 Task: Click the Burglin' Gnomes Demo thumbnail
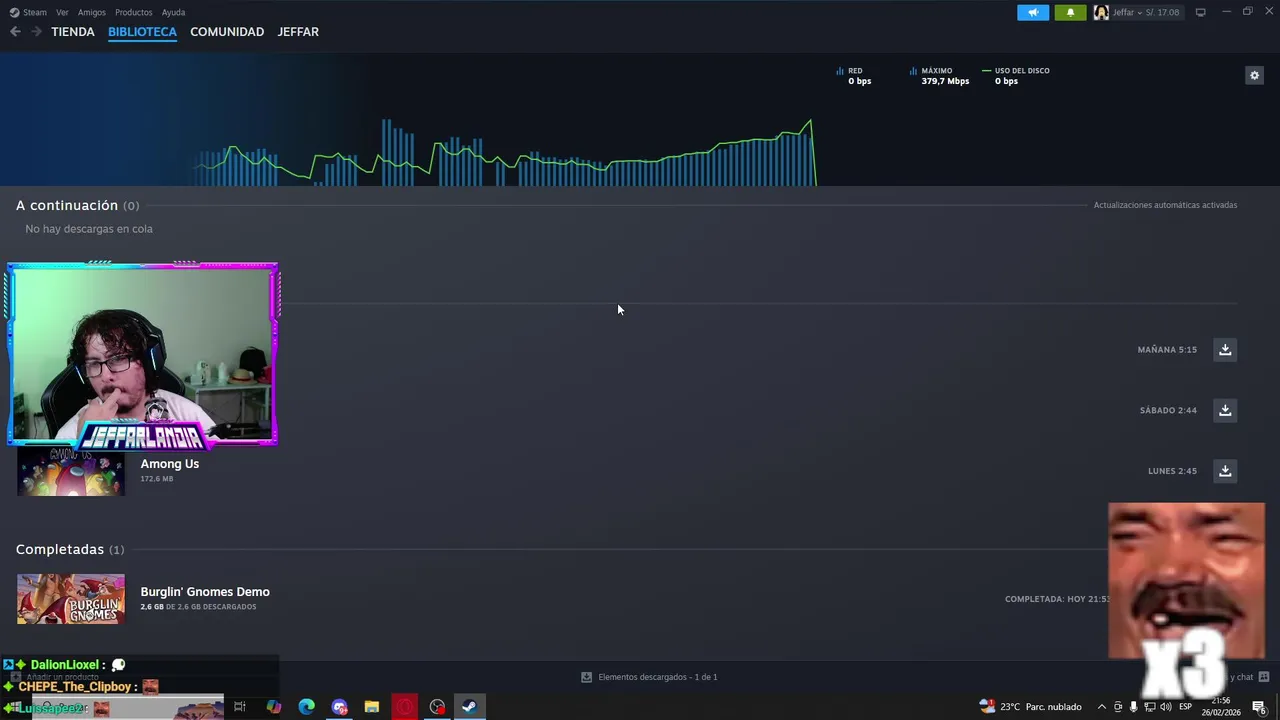click(x=71, y=599)
